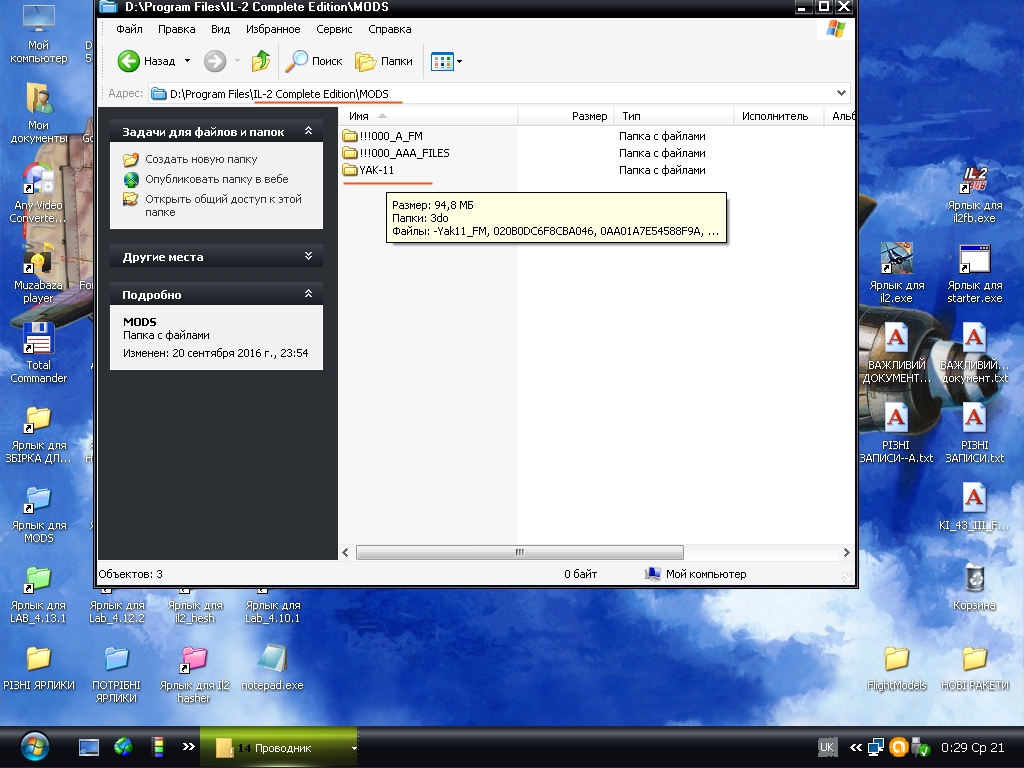Select the !!!000_AAA_FILES folder

[x=403, y=153]
